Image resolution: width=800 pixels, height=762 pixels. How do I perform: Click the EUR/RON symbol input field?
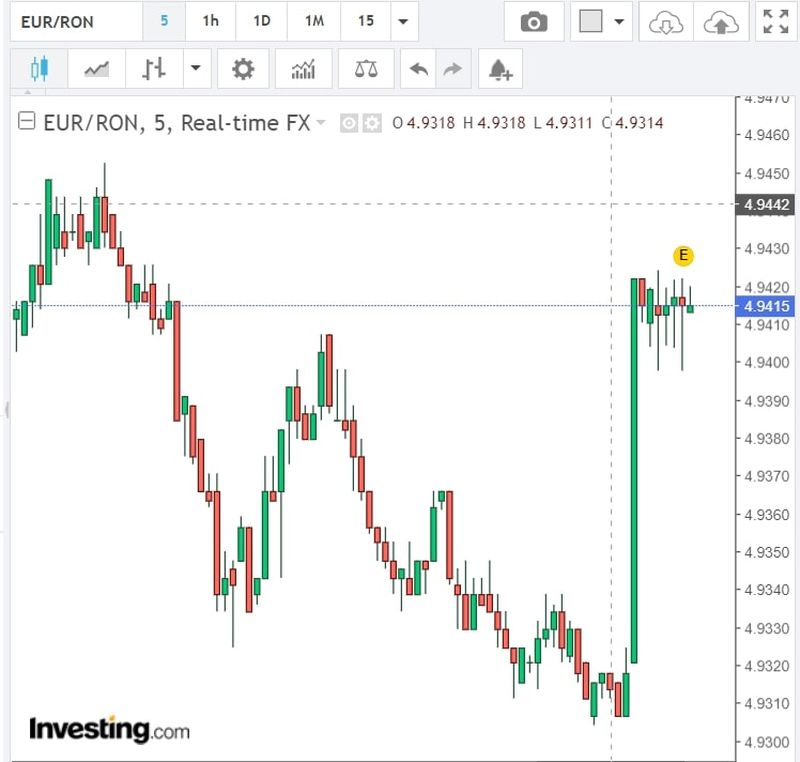click(x=70, y=21)
